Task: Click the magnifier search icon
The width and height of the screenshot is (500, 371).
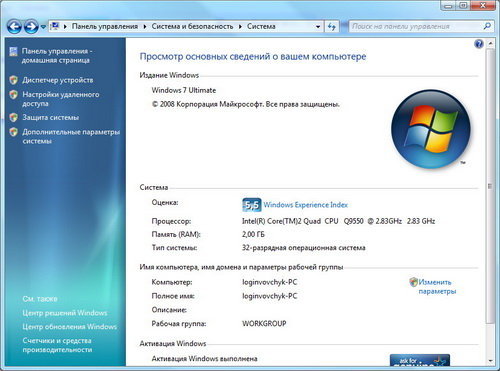Action: [x=487, y=26]
